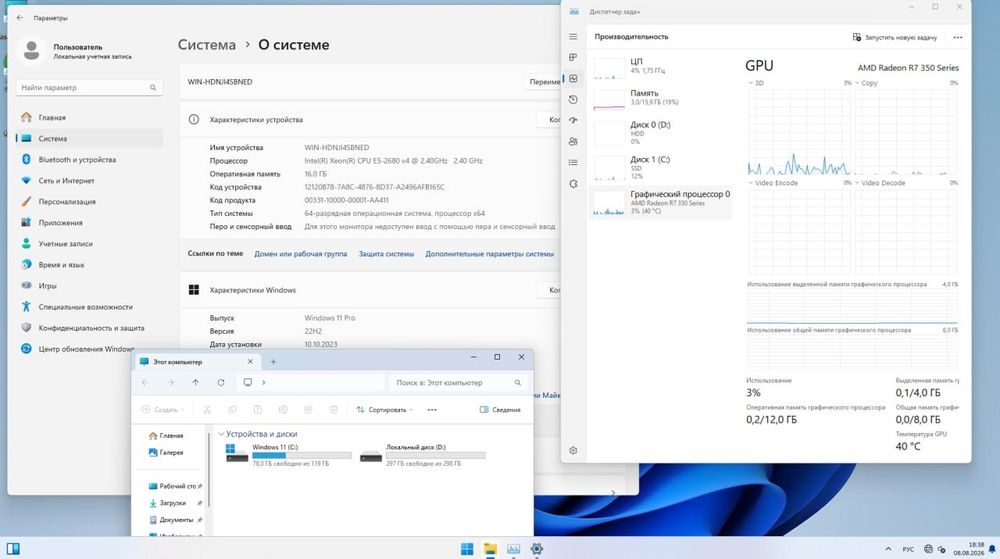Screen dimensions: 1000x559
Task: Click the refresh icon in File Explorer
Action: (221, 382)
